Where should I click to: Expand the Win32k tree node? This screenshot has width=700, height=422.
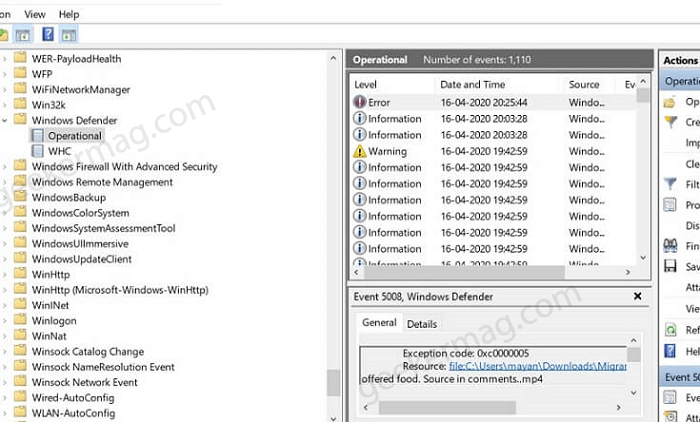point(4,105)
